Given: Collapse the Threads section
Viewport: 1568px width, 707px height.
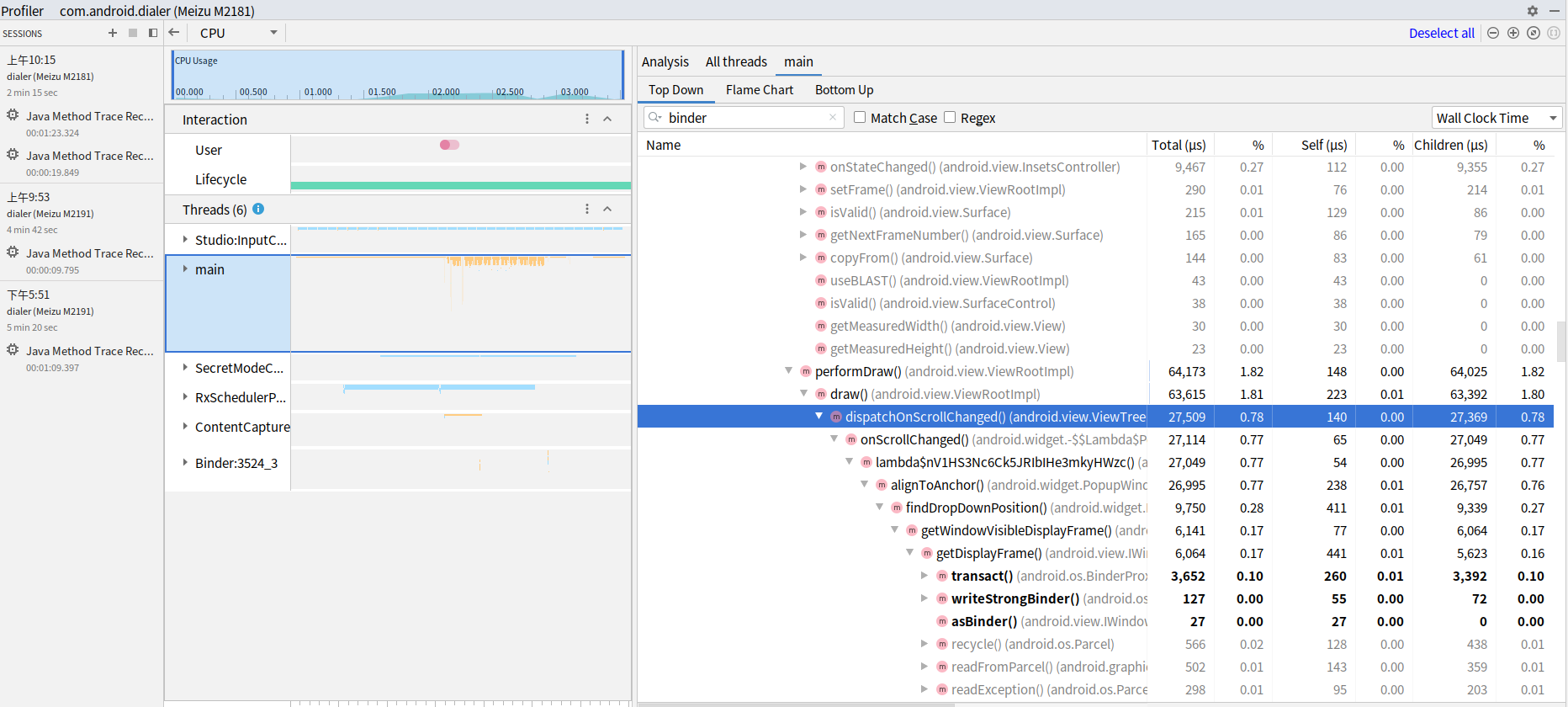Looking at the screenshot, I should pyautogui.click(x=607, y=209).
